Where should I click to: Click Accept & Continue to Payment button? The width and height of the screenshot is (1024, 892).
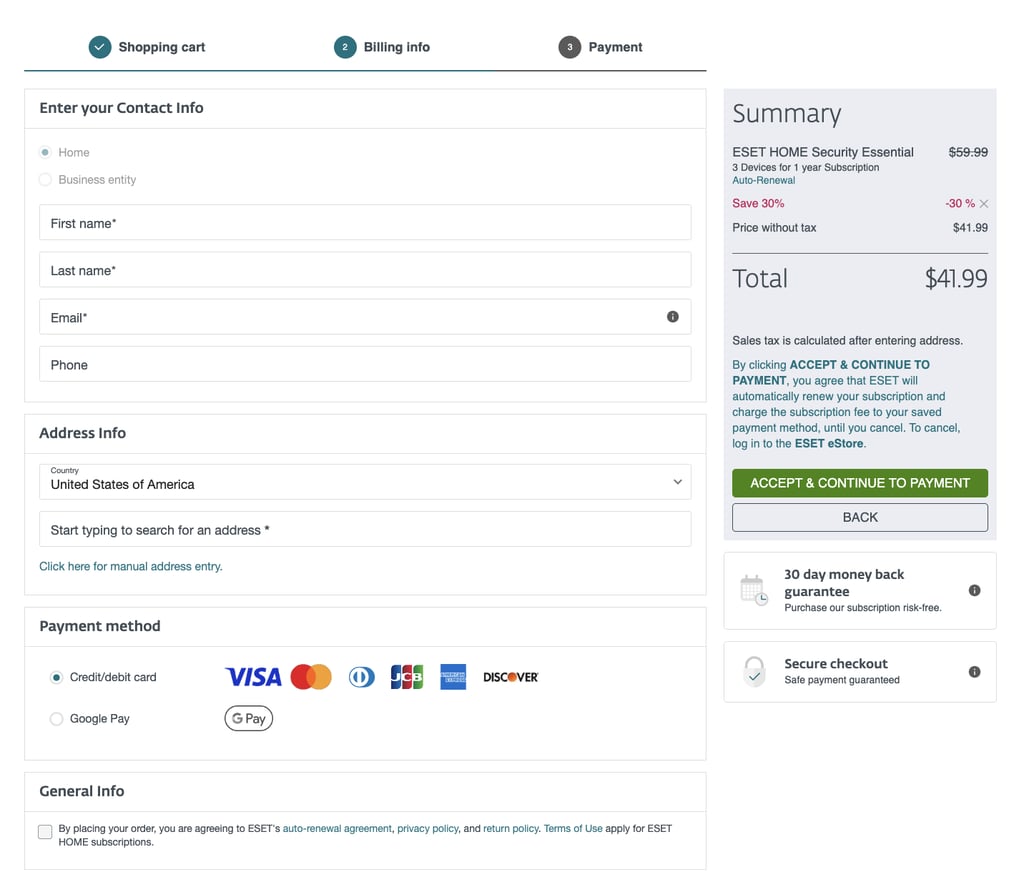point(859,483)
